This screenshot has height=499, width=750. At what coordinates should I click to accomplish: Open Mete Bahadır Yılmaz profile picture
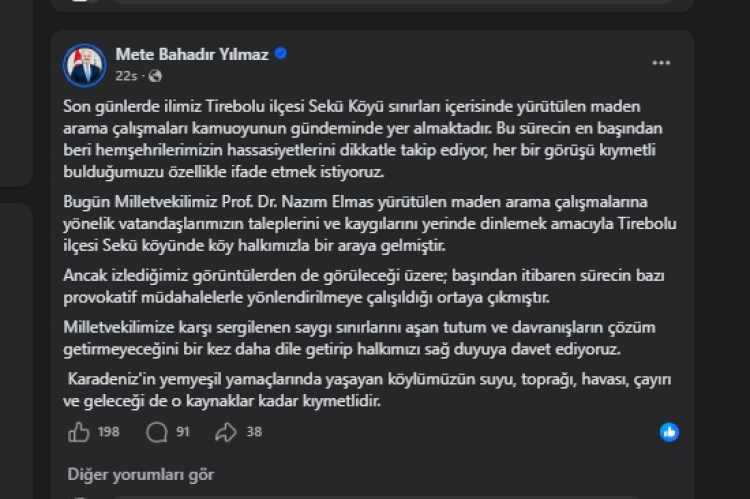[x=85, y=65]
